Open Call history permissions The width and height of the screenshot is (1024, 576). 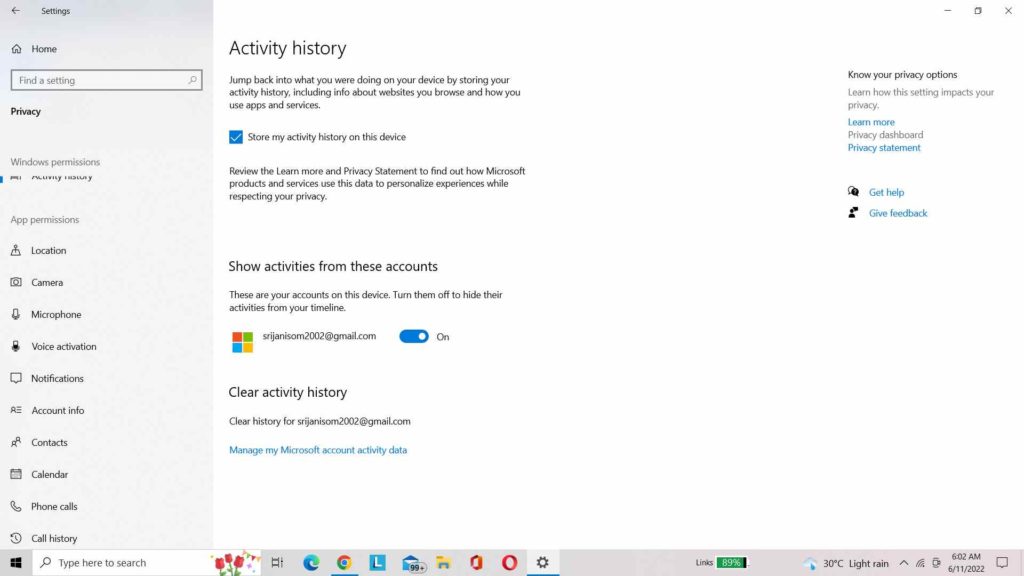point(54,538)
